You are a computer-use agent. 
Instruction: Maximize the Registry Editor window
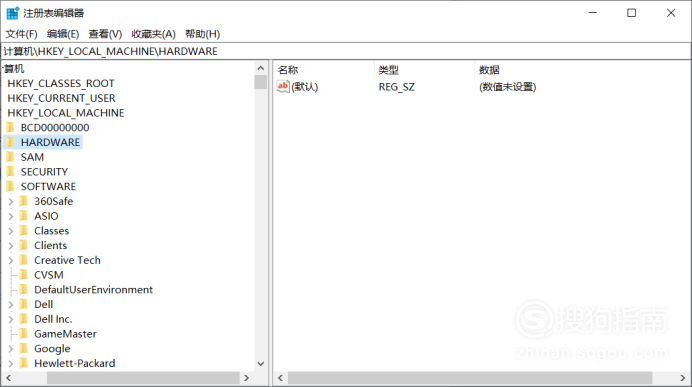pos(632,13)
